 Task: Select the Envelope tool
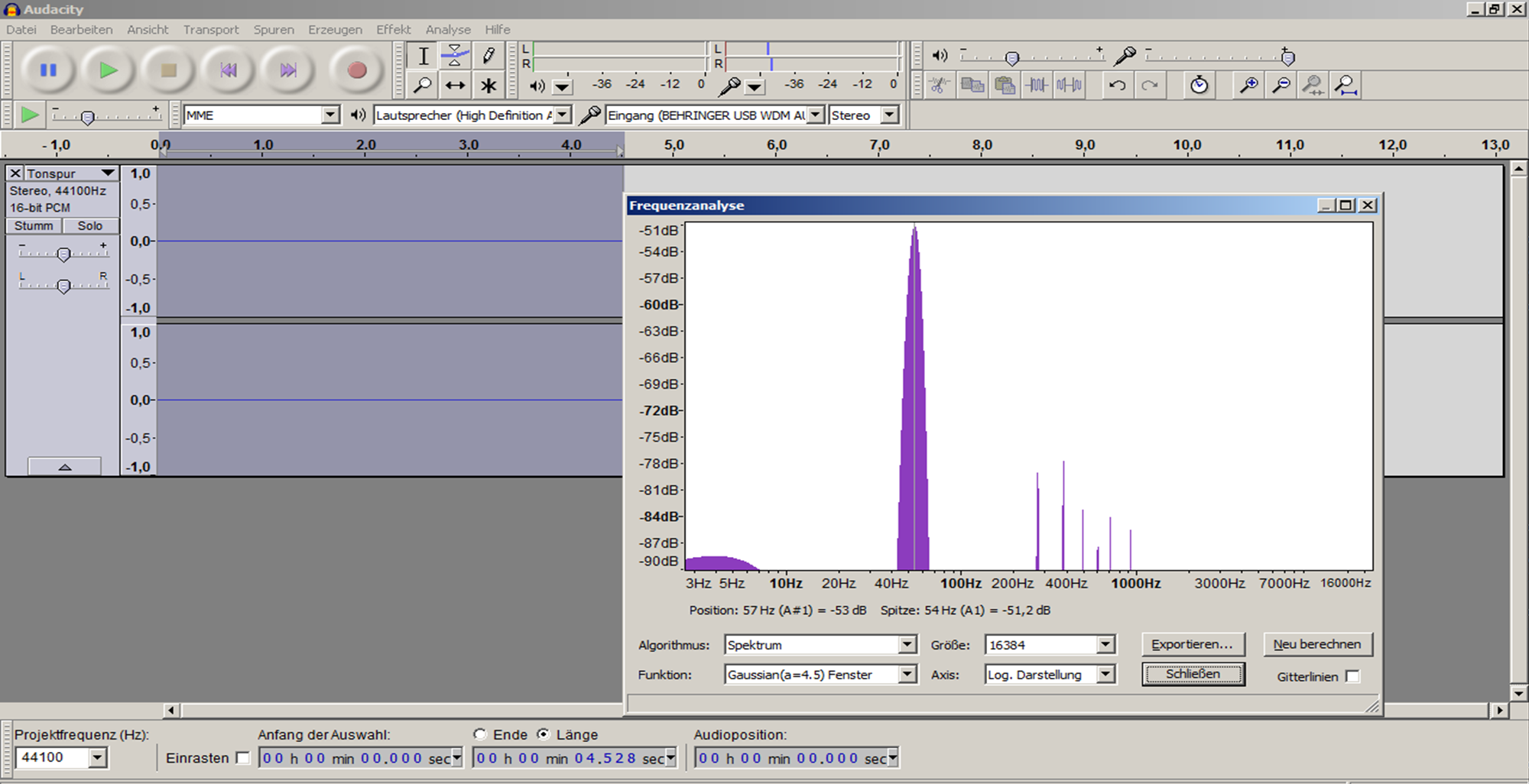click(455, 56)
